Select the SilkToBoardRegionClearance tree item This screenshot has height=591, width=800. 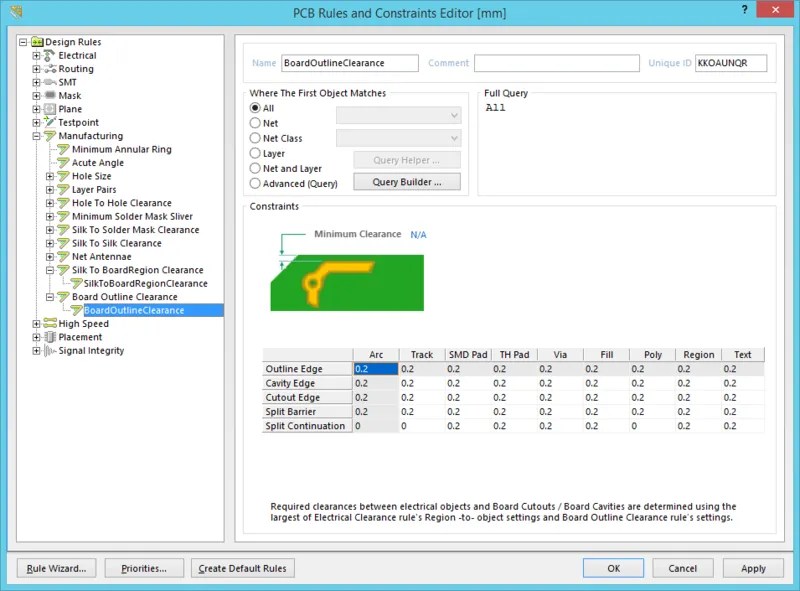click(x=145, y=283)
